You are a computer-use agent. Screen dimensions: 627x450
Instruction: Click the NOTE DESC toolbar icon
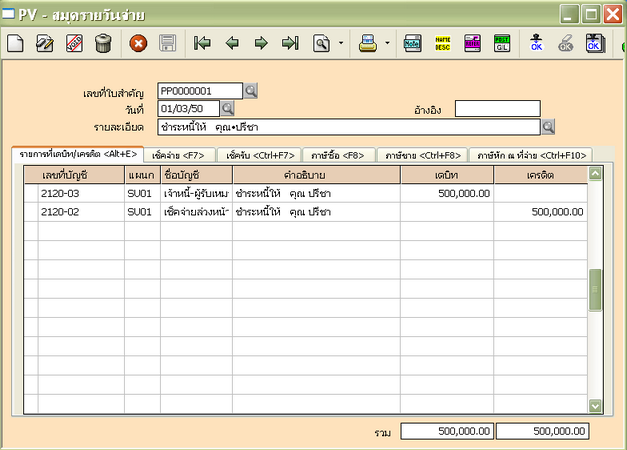pos(441,43)
